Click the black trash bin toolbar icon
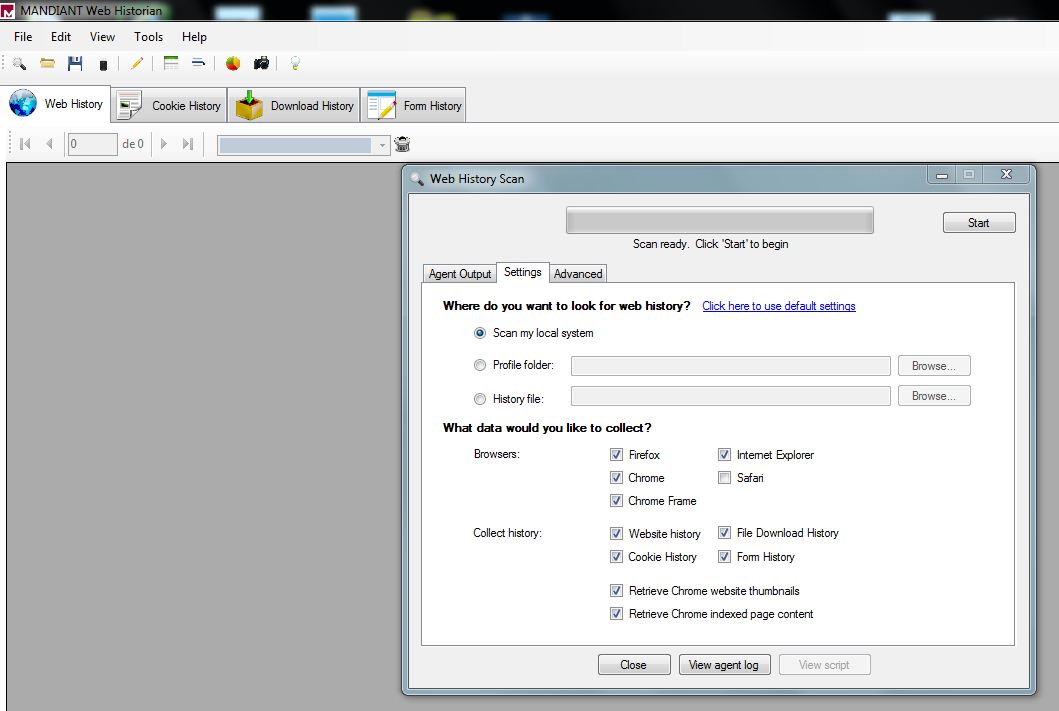The height and width of the screenshot is (711, 1059). (103, 65)
